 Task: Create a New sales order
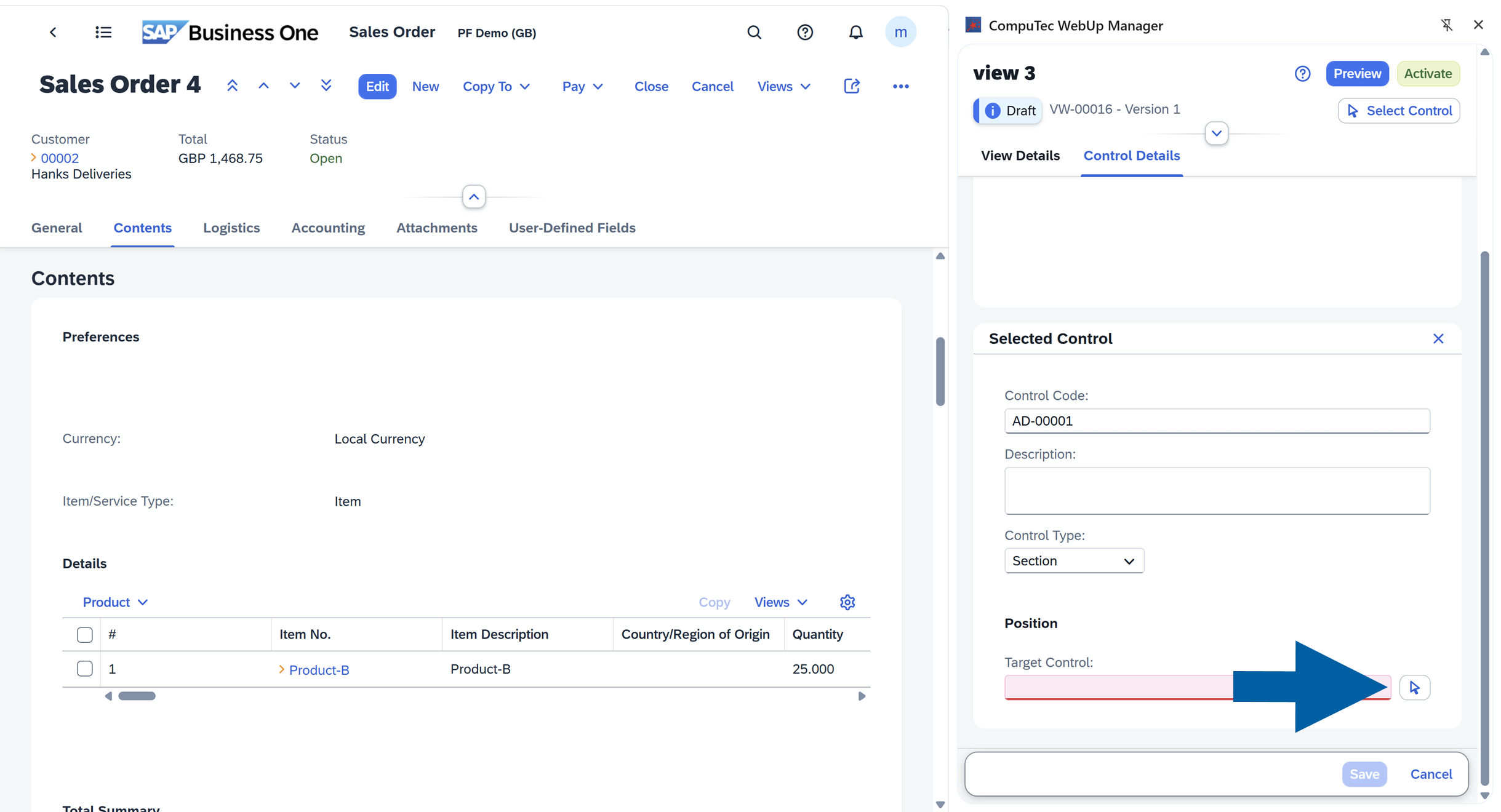click(425, 86)
